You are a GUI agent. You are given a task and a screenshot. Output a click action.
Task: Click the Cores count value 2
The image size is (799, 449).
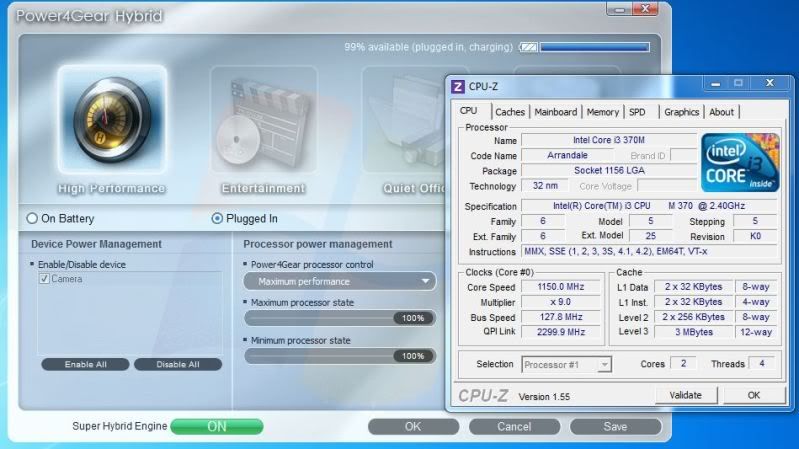click(x=683, y=363)
